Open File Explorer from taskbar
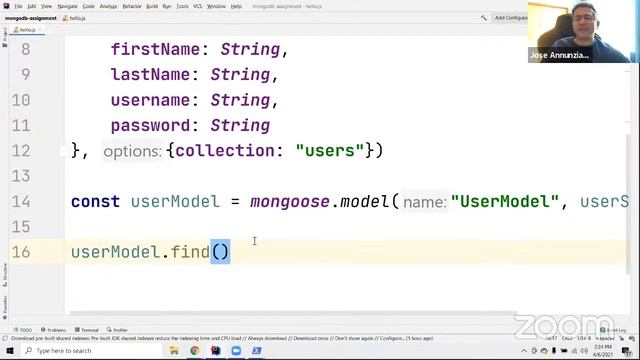Screen dimensions: 640x360 coord(174,351)
